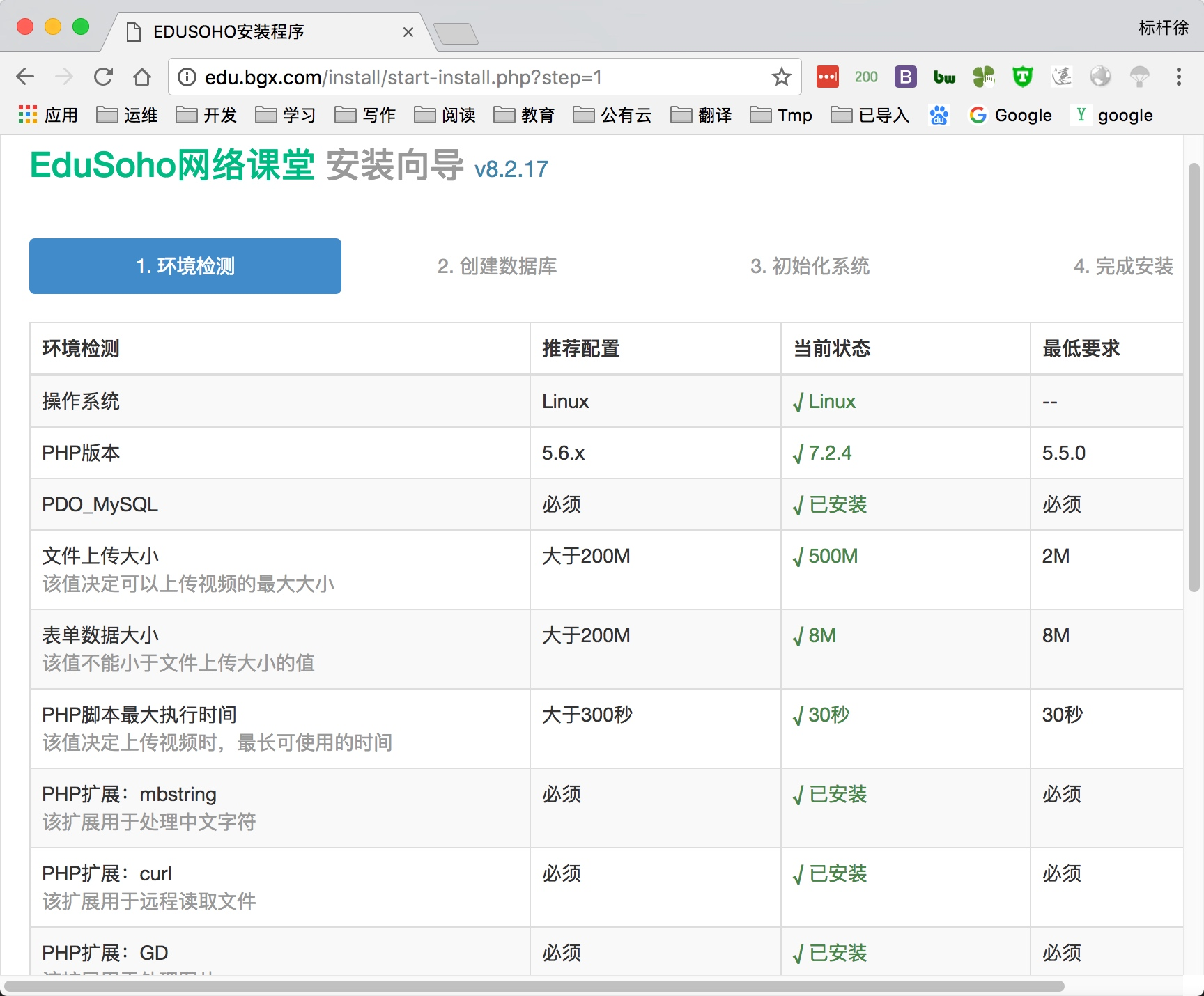This screenshot has width=1204, height=996.
Task: Click the √ 7.2.4 PHP status
Action: pyautogui.click(x=822, y=453)
